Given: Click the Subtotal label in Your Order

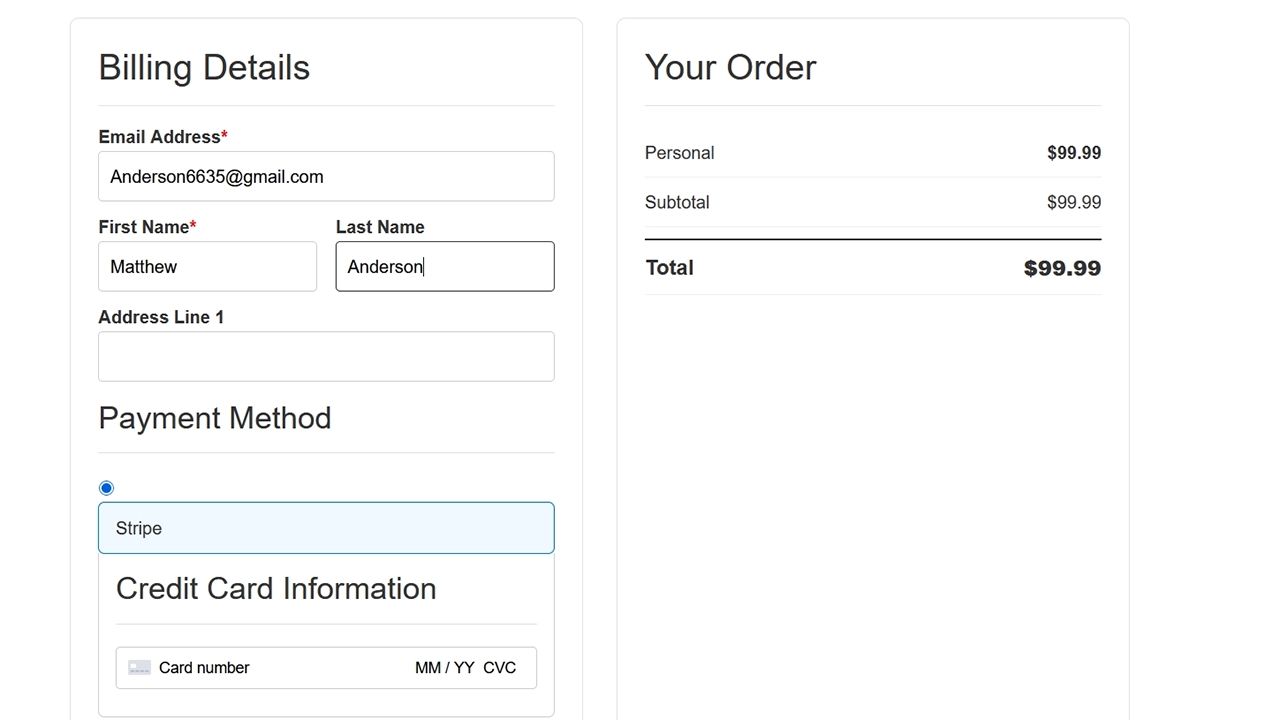Looking at the screenshot, I should tap(677, 202).
